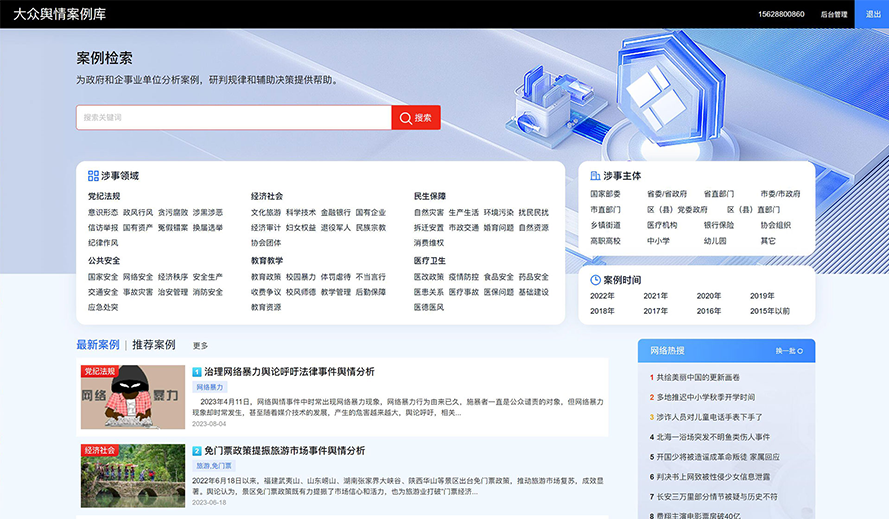This screenshot has width=889, height=519.
Task: Open 后台管理 in the top bar
Action: pyautogui.click(x=833, y=15)
